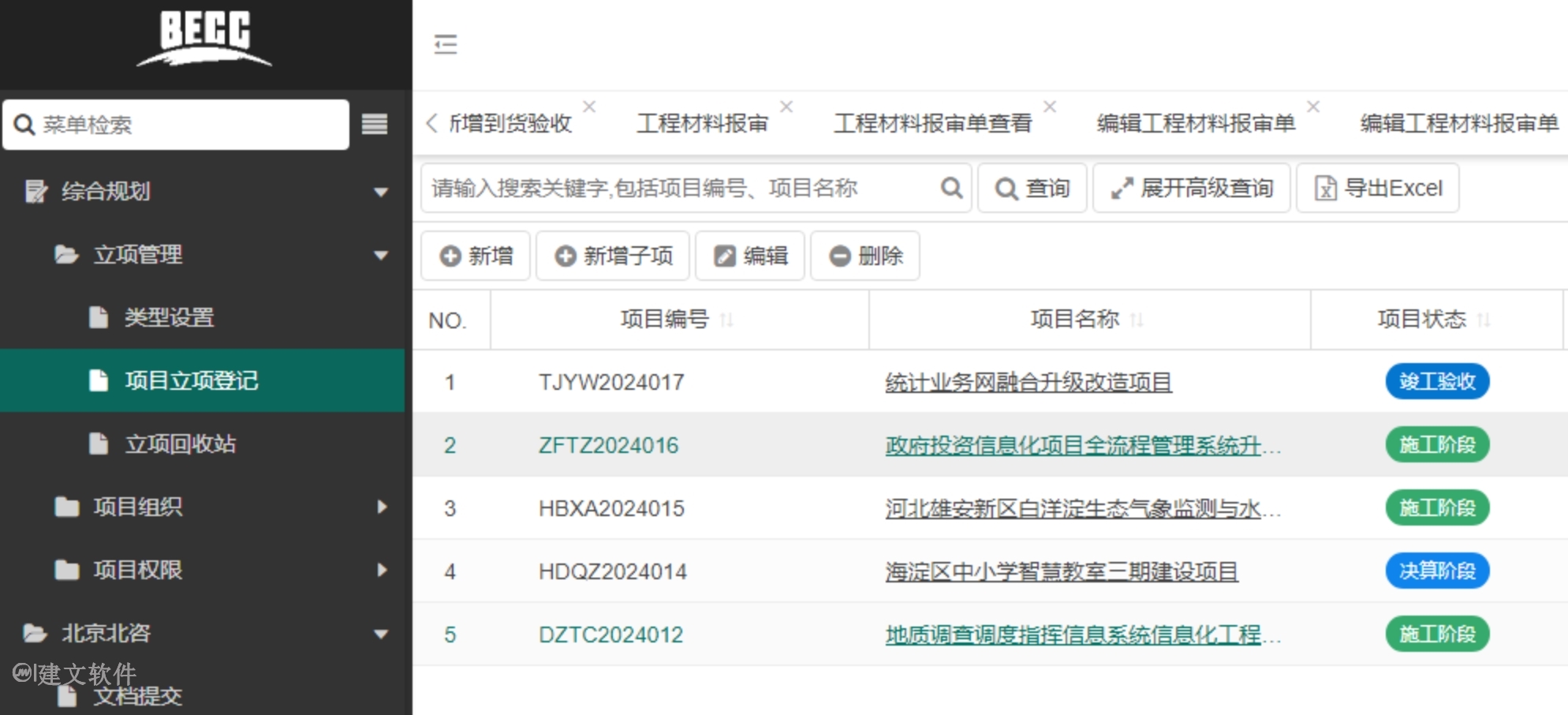The image size is (1568, 715).
Task: Click the 查询 button
Action: (1032, 188)
